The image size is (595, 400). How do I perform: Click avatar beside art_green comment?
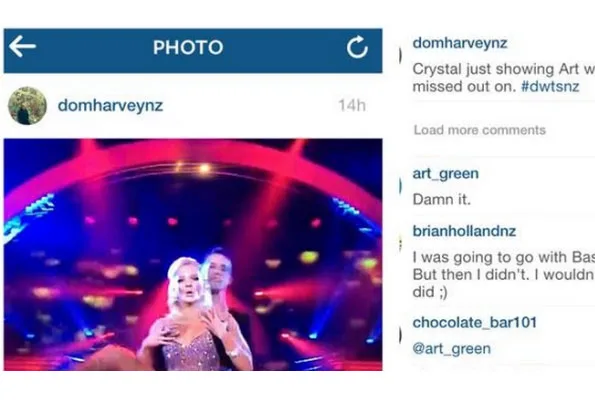[x=400, y=186]
